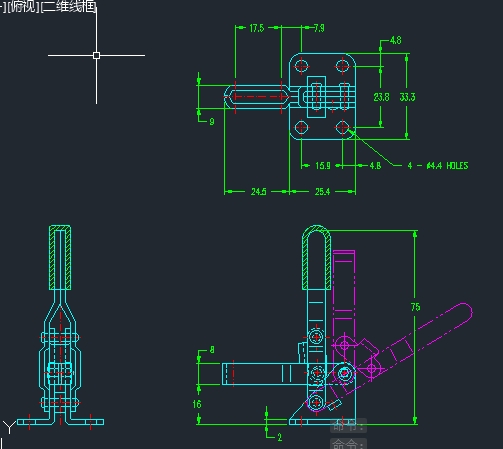Select the 33.3 dimension text
Screen dimensions: 503x449
pos(407,97)
